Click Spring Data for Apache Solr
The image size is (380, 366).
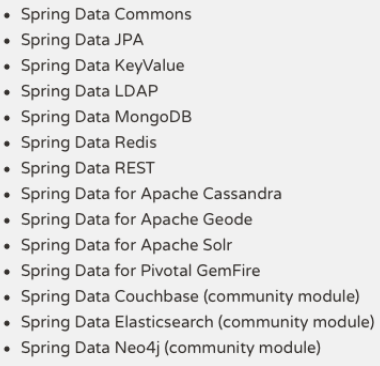[x=127, y=246]
